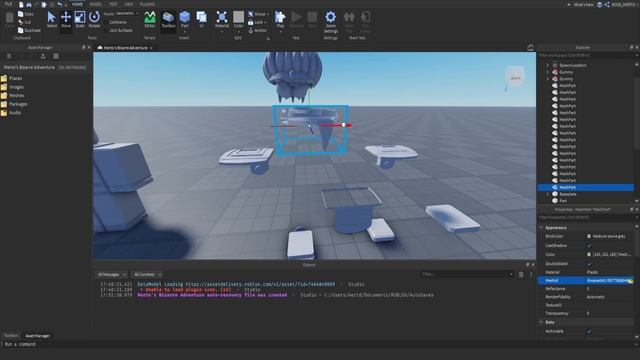Switch to the VIEW ribbon tab

tap(129, 4)
